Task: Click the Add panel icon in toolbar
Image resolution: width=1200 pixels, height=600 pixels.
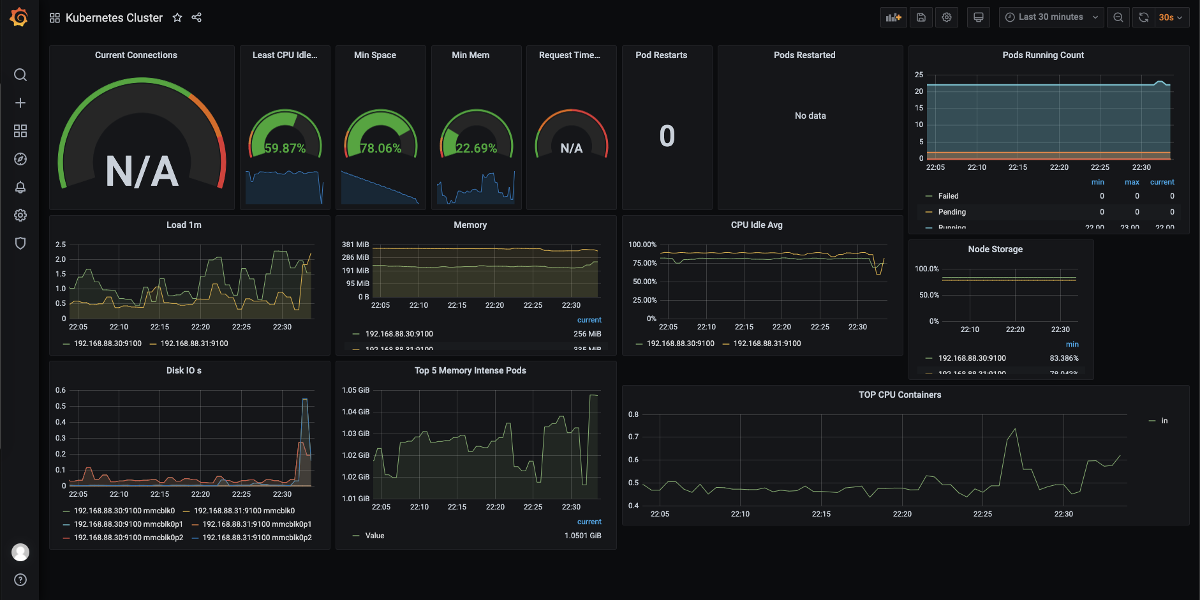Action: 892,17
